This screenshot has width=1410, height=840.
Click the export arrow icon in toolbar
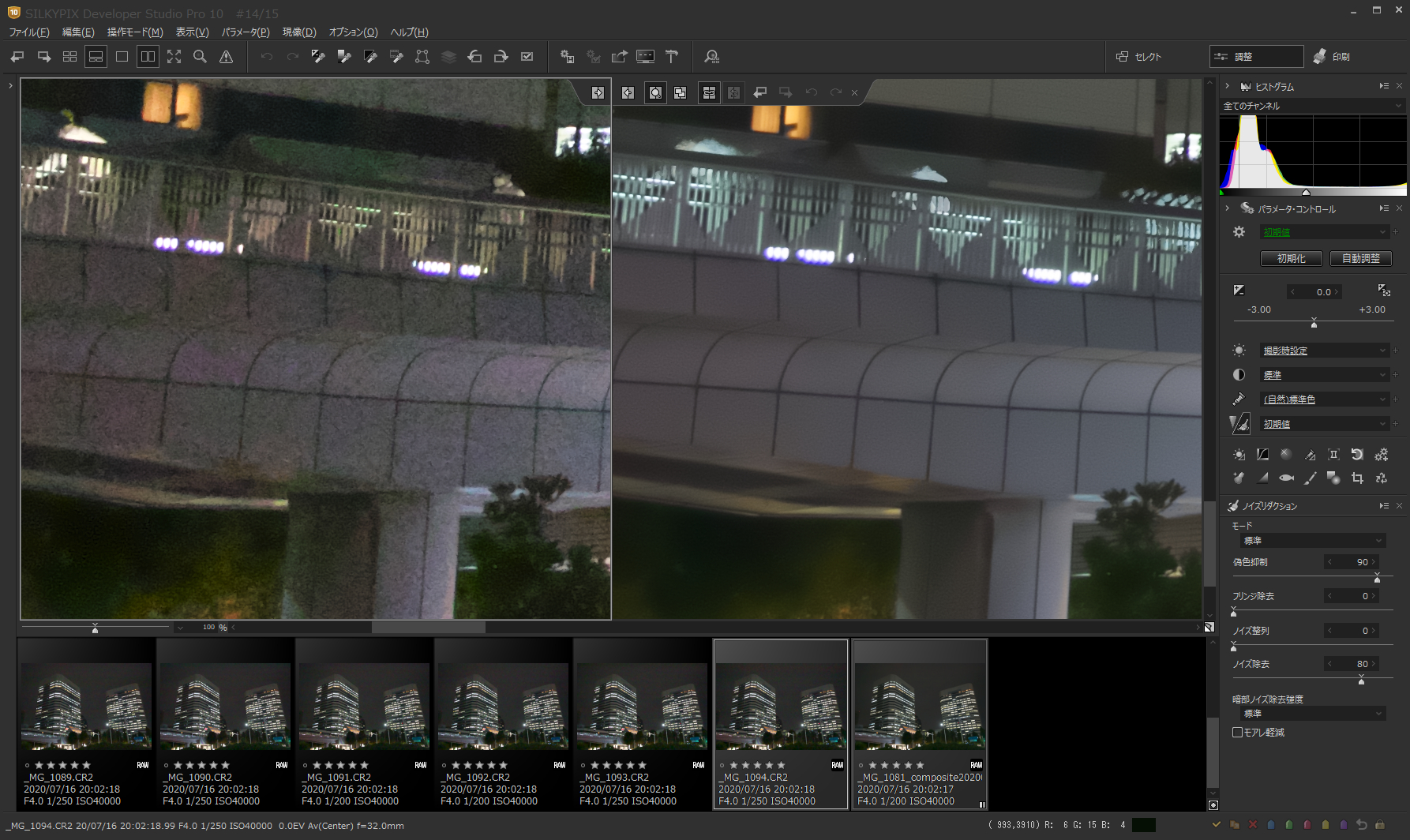pyautogui.click(x=619, y=57)
